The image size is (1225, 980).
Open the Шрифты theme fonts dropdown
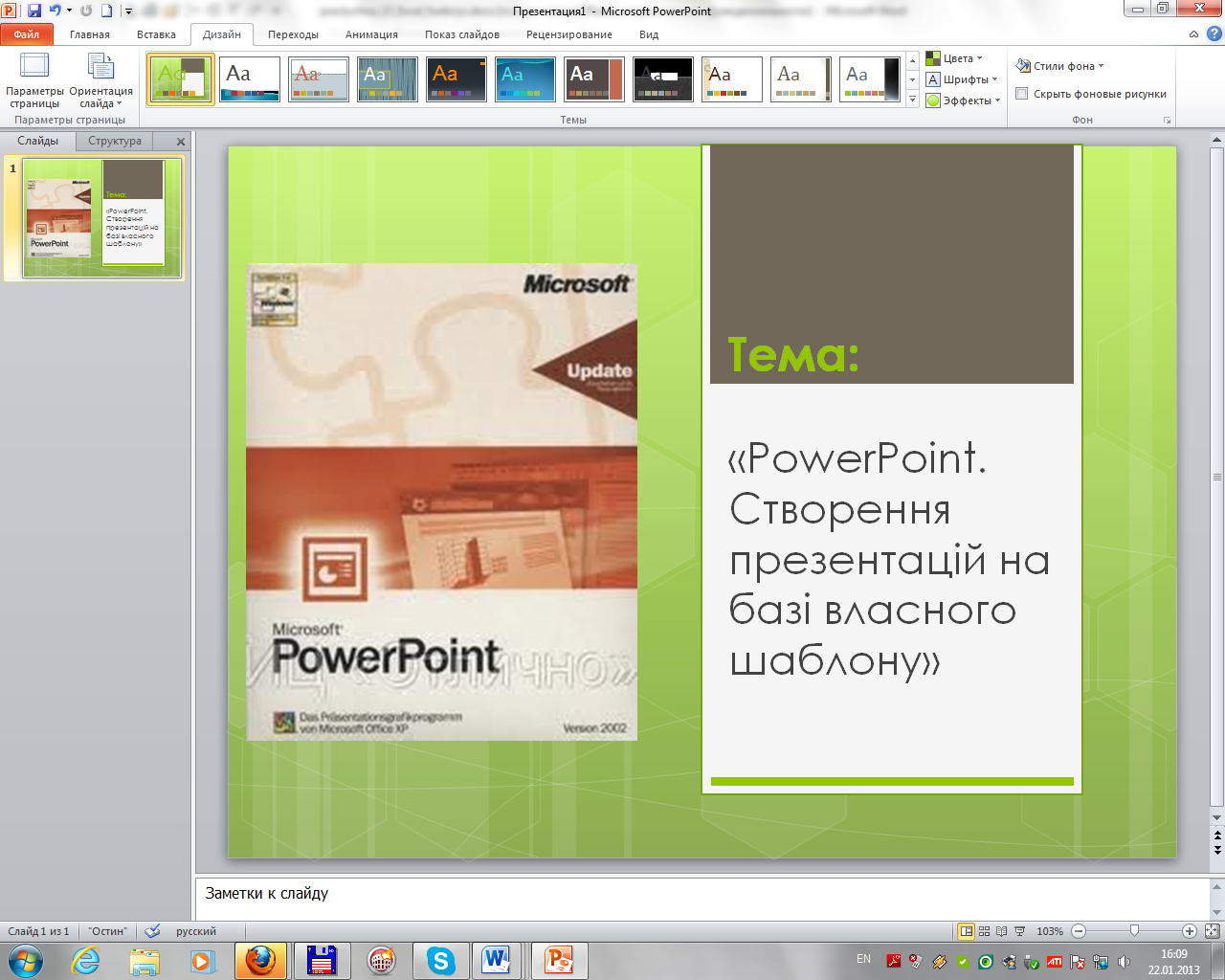[962, 79]
